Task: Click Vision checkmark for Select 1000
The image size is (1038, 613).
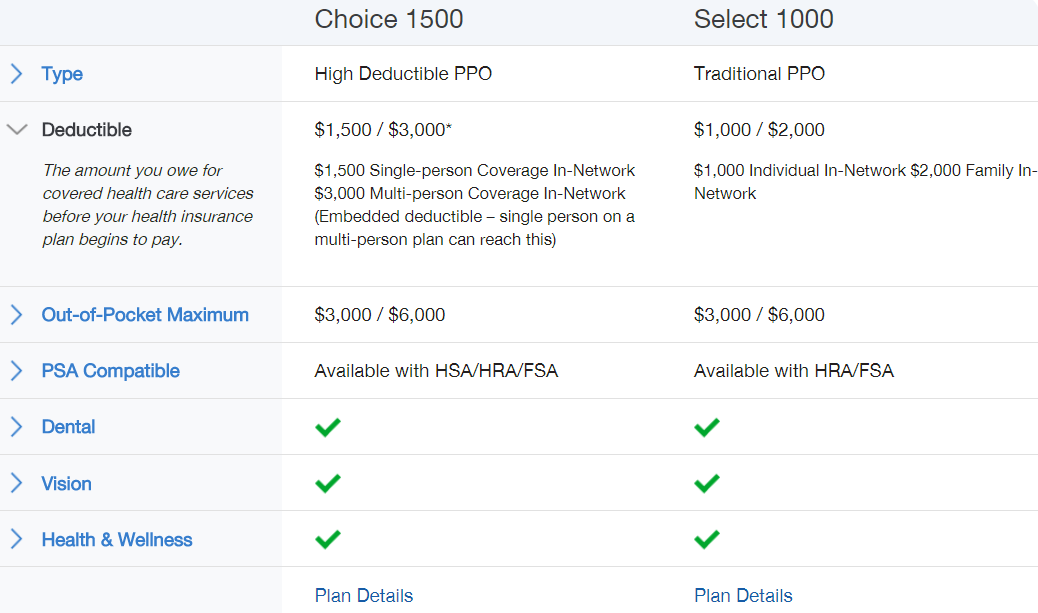Action: coord(707,484)
